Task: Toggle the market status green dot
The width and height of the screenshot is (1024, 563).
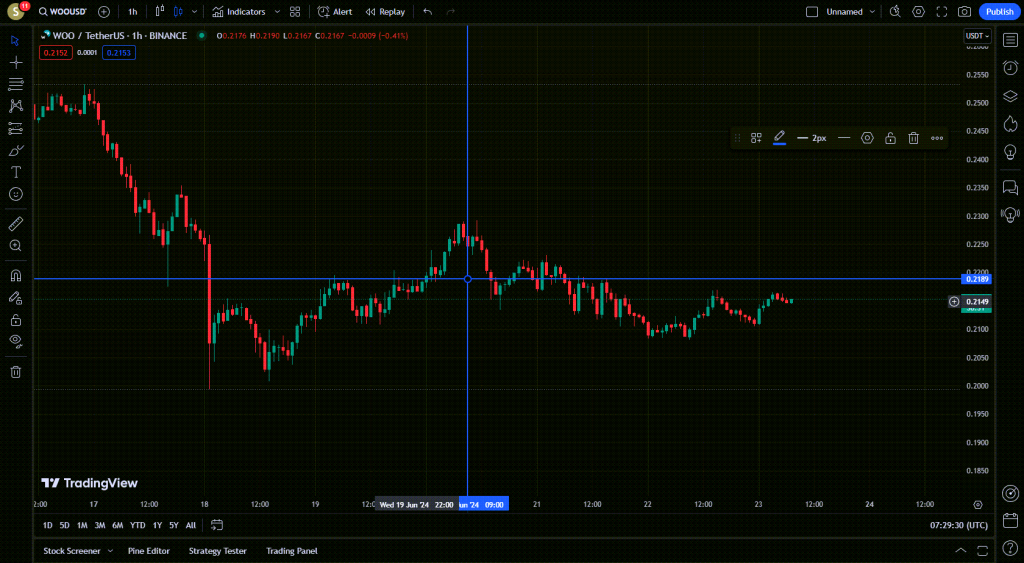Action: (x=202, y=36)
